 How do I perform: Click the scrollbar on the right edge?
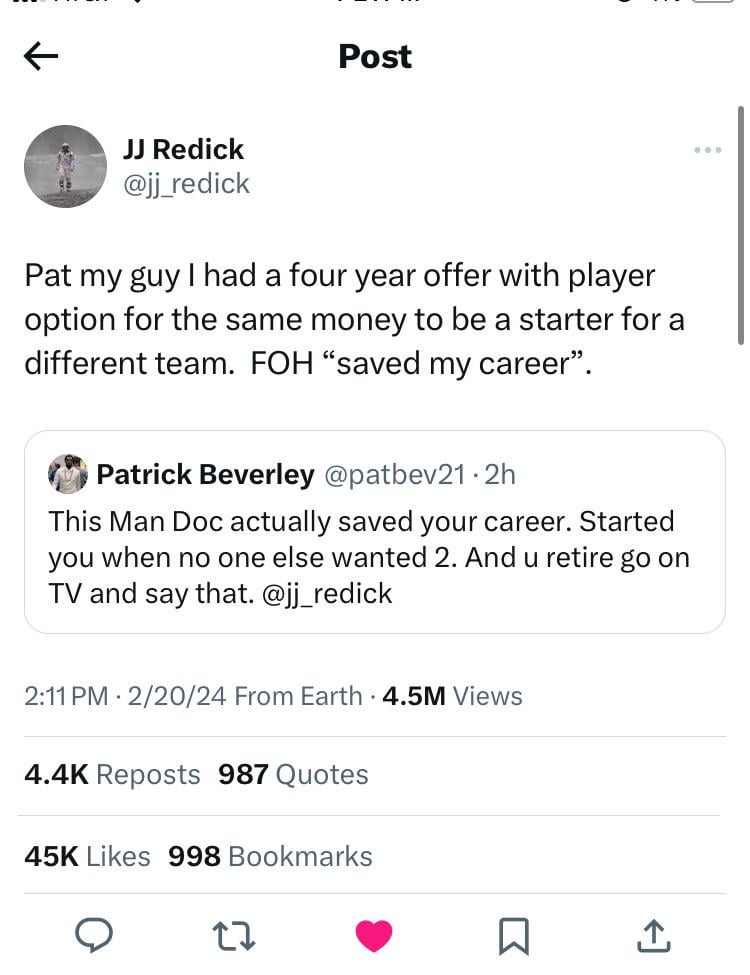pyautogui.click(x=741, y=225)
